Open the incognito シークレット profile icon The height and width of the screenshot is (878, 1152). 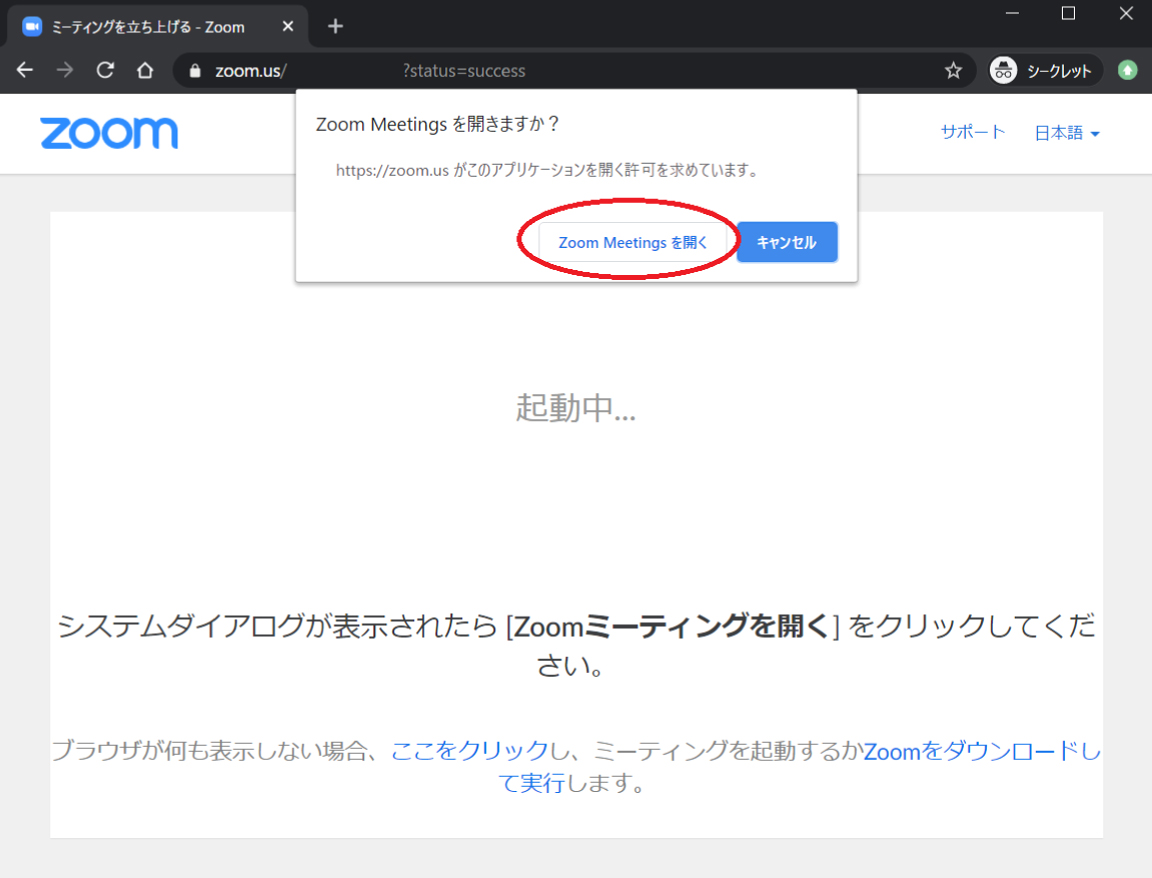click(1045, 71)
